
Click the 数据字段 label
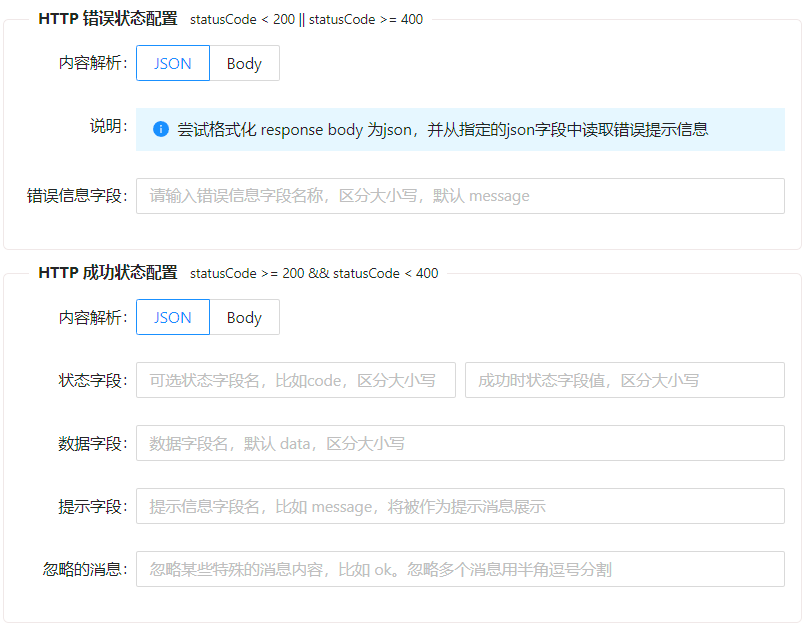[x=92, y=443]
